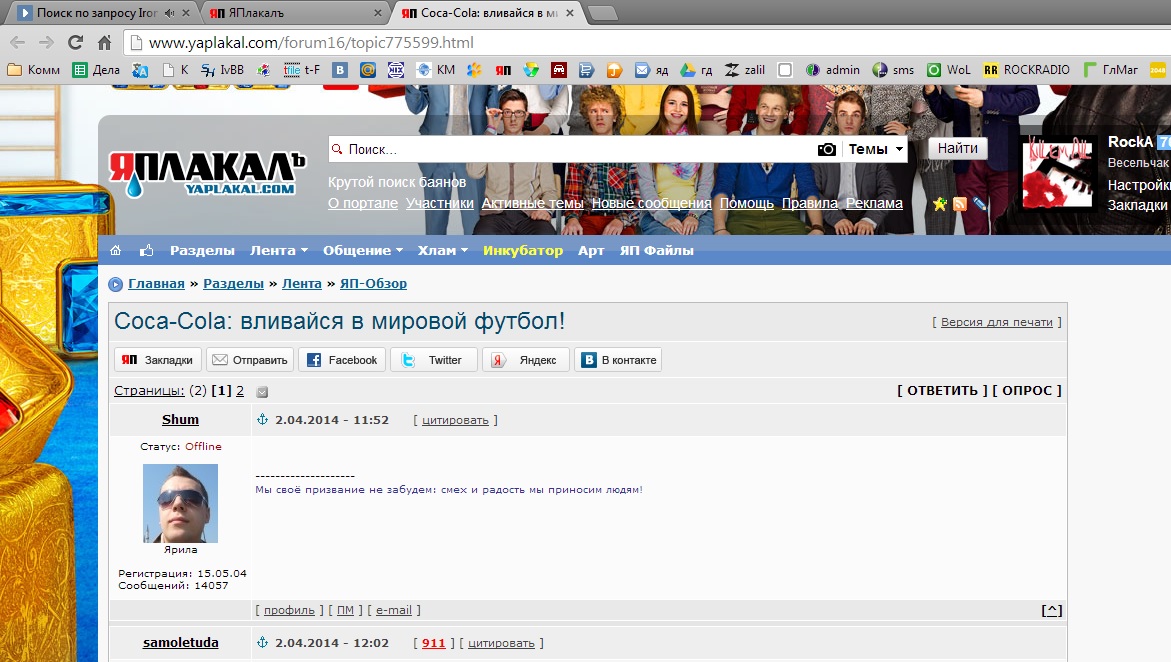This screenshot has width=1171, height=662.
Task: Open the ГлМаг bookmark
Action: click(1111, 69)
